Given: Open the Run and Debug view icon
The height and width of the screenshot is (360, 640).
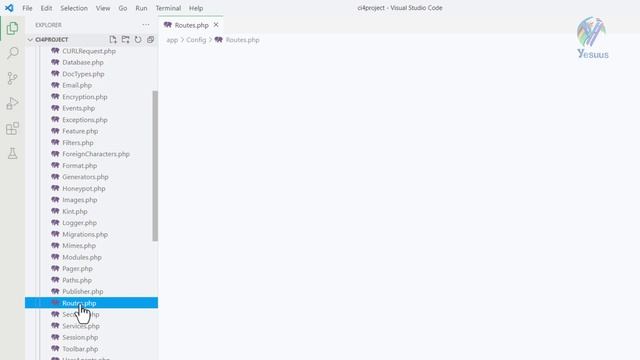Looking at the screenshot, I should pos(12,104).
